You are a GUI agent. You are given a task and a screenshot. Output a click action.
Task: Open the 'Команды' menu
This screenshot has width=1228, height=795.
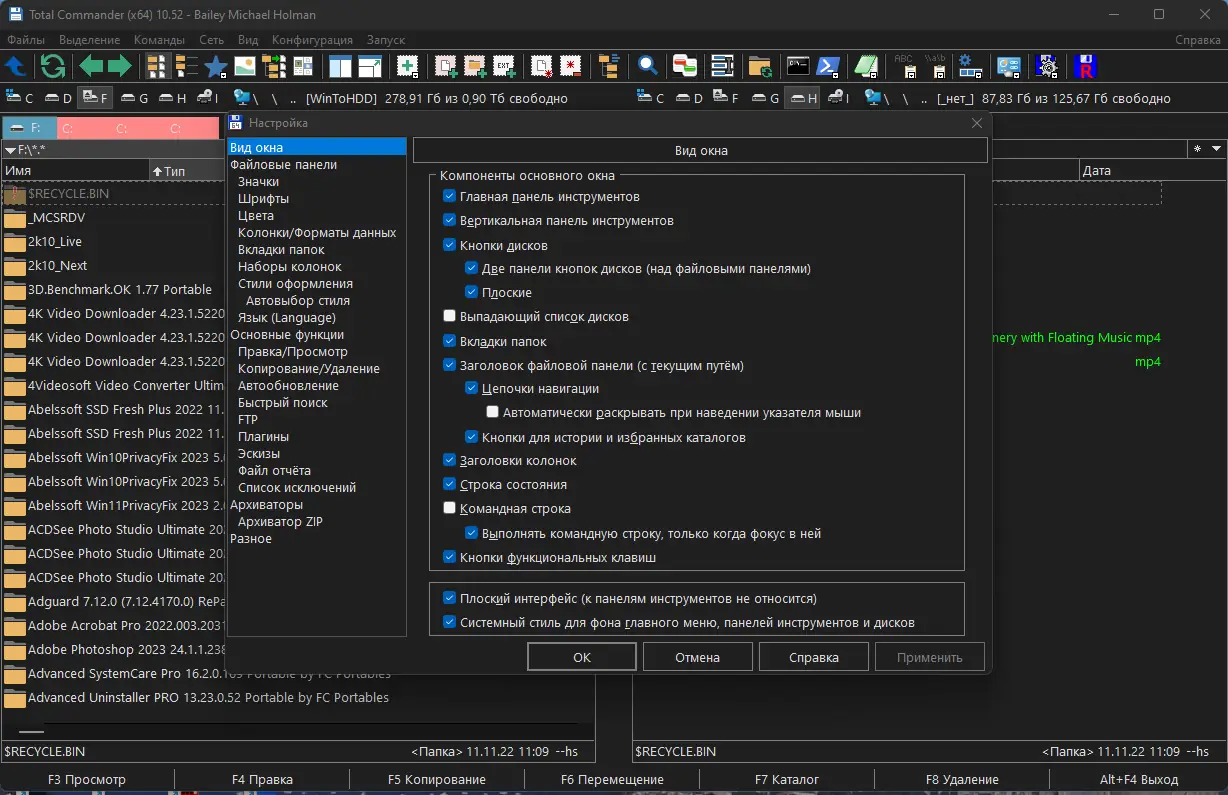[159, 40]
